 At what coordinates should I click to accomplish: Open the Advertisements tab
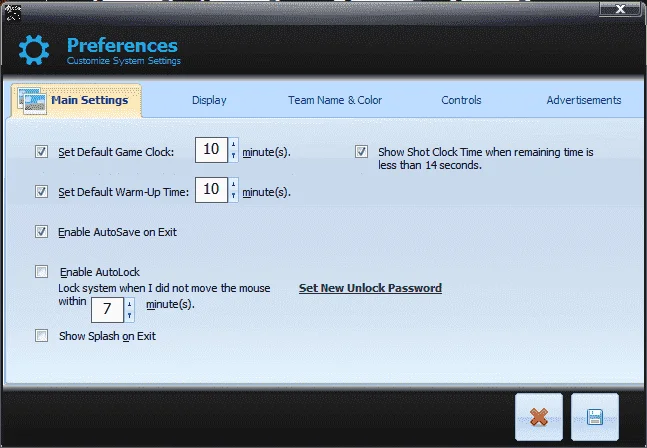point(584,100)
